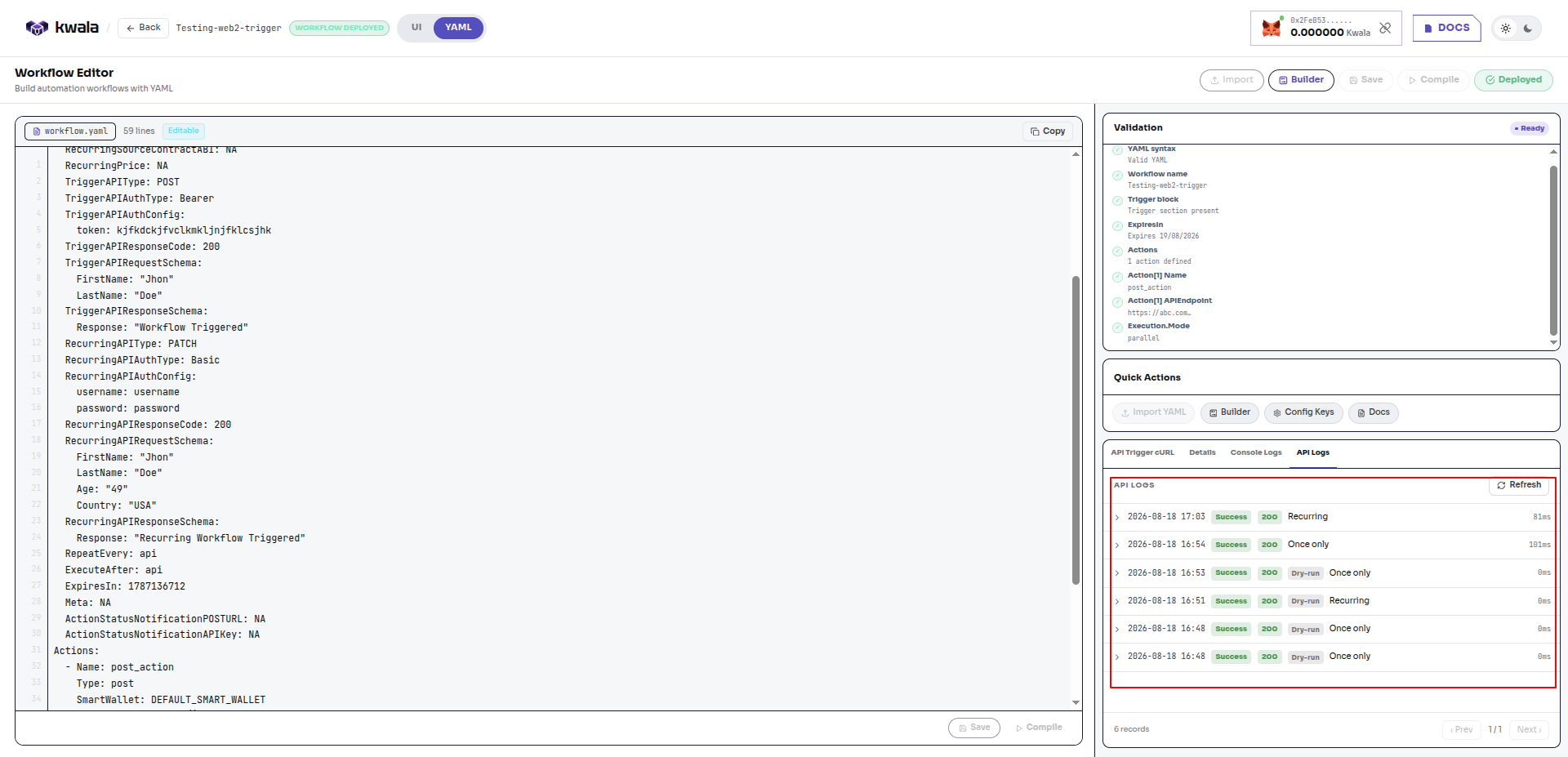Click the Deployed status button
The width and height of the screenshot is (1568, 757).
click(1513, 80)
